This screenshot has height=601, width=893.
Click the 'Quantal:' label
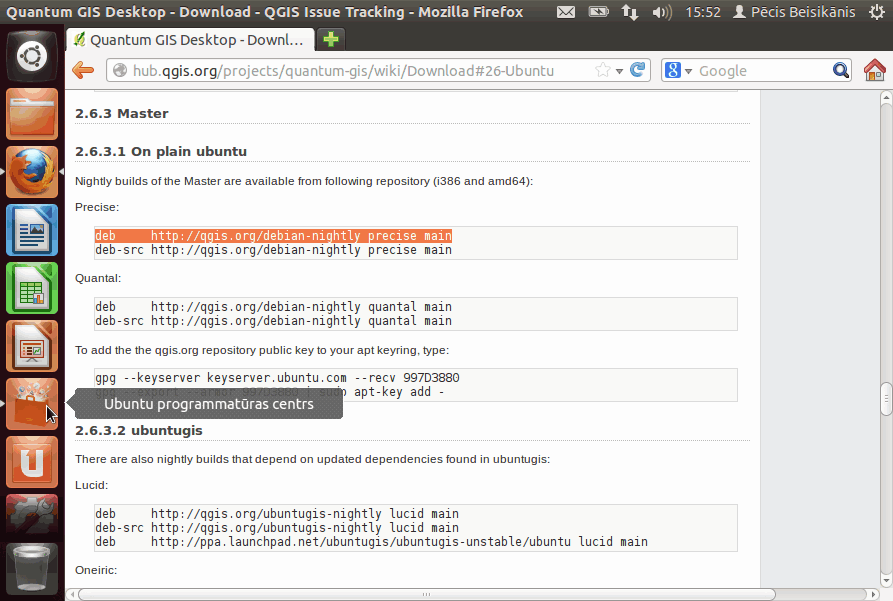(98, 279)
